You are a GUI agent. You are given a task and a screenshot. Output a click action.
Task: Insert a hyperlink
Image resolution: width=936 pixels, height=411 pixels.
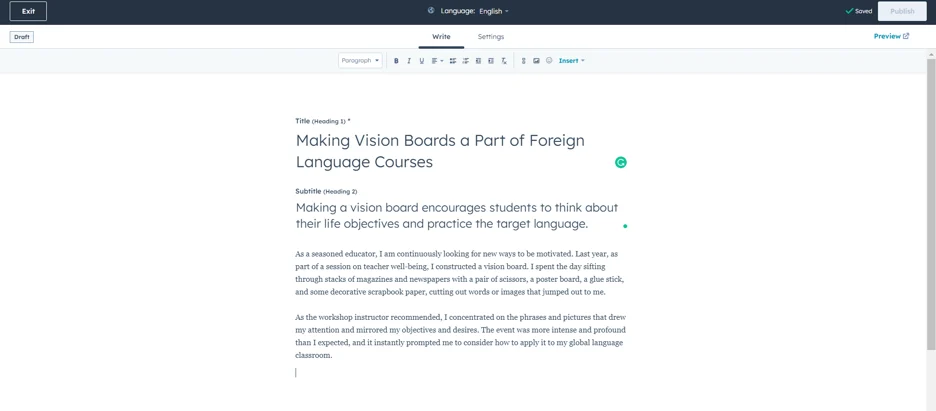tap(524, 61)
